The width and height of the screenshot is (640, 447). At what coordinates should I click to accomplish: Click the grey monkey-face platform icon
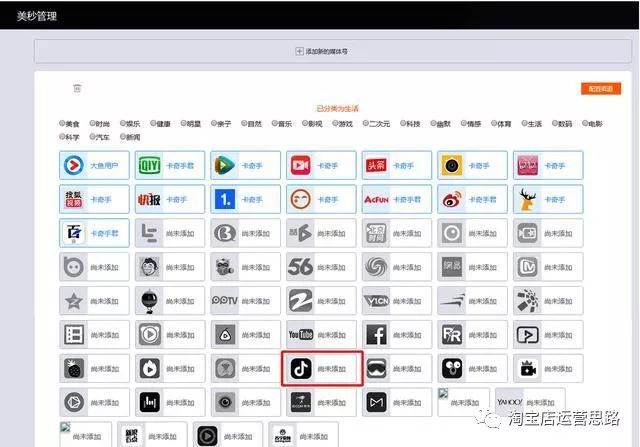[149, 267]
